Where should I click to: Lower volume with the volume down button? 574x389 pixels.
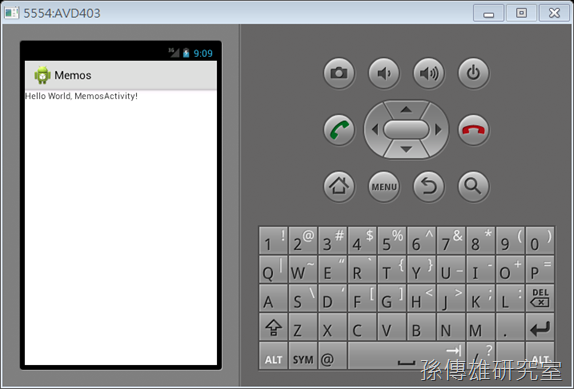click(x=384, y=73)
